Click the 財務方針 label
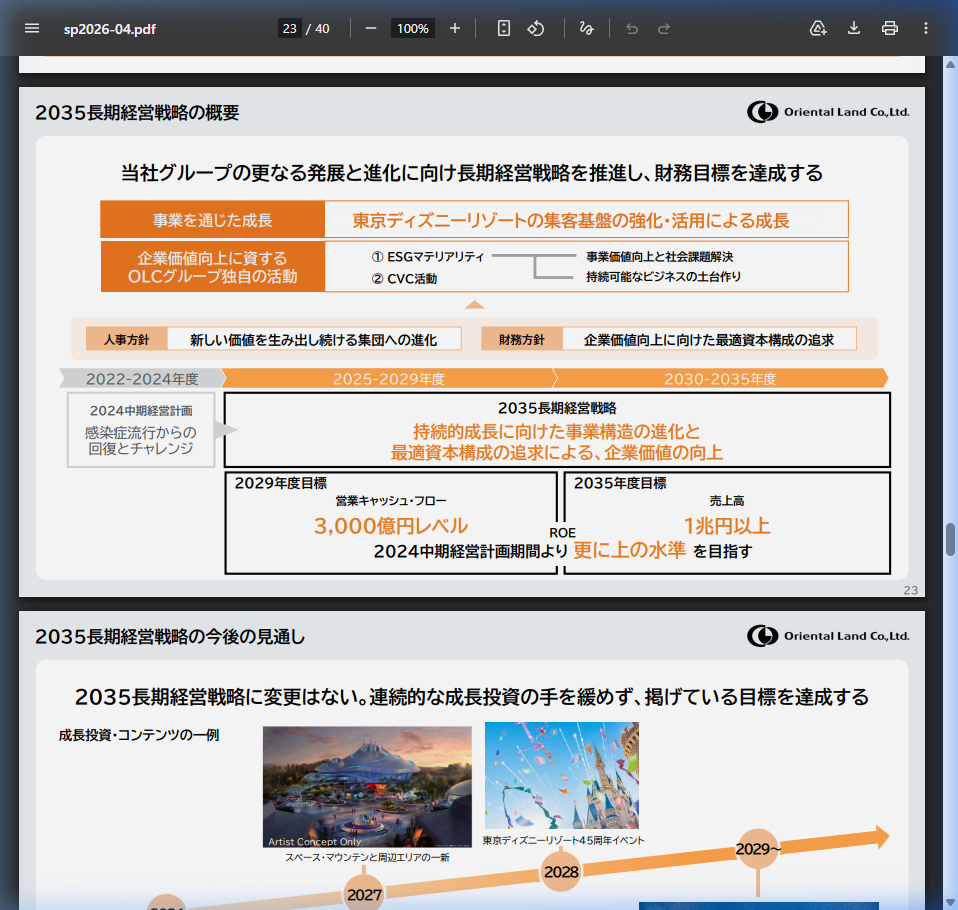958x910 pixels. (x=521, y=339)
